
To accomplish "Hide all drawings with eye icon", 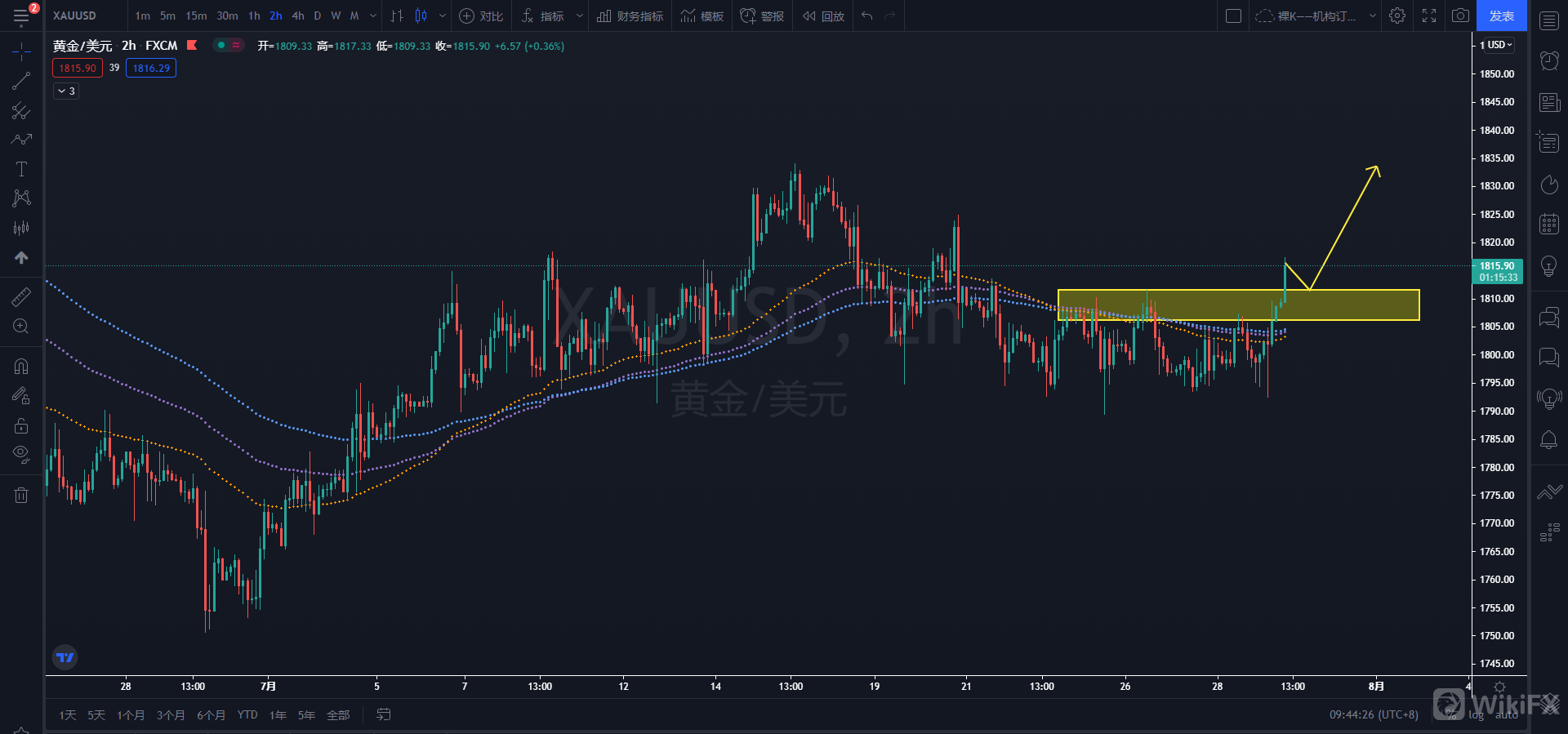I will pos(21,454).
